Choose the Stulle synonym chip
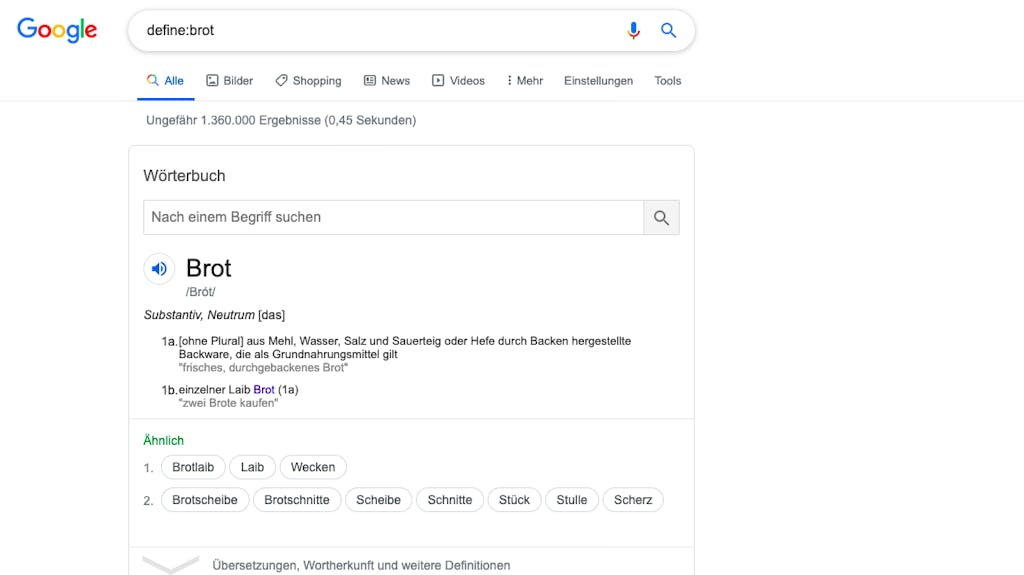Screen dimensions: 1024x575 click(x=571, y=500)
